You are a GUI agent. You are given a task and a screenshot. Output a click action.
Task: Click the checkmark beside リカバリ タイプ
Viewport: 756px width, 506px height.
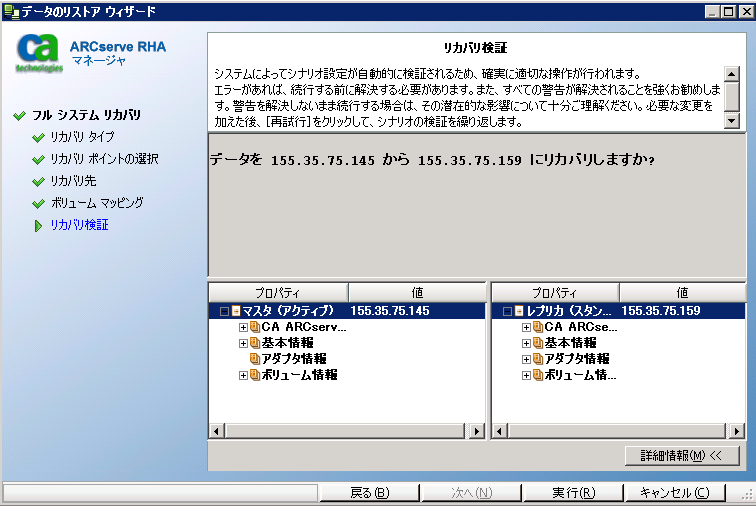[x=38, y=138]
